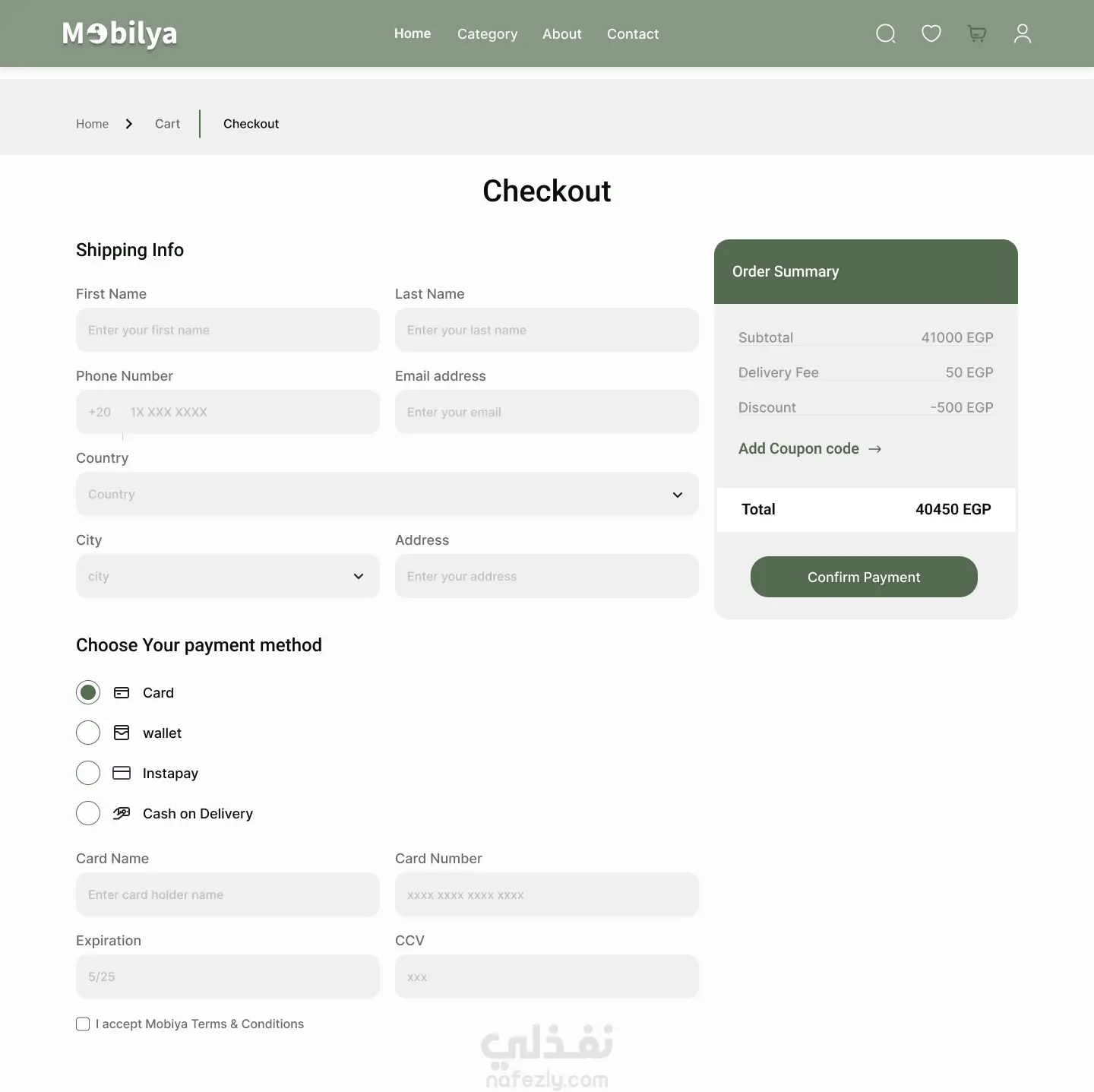
Task: Focus the Phone Number input field
Action: [228, 412]
